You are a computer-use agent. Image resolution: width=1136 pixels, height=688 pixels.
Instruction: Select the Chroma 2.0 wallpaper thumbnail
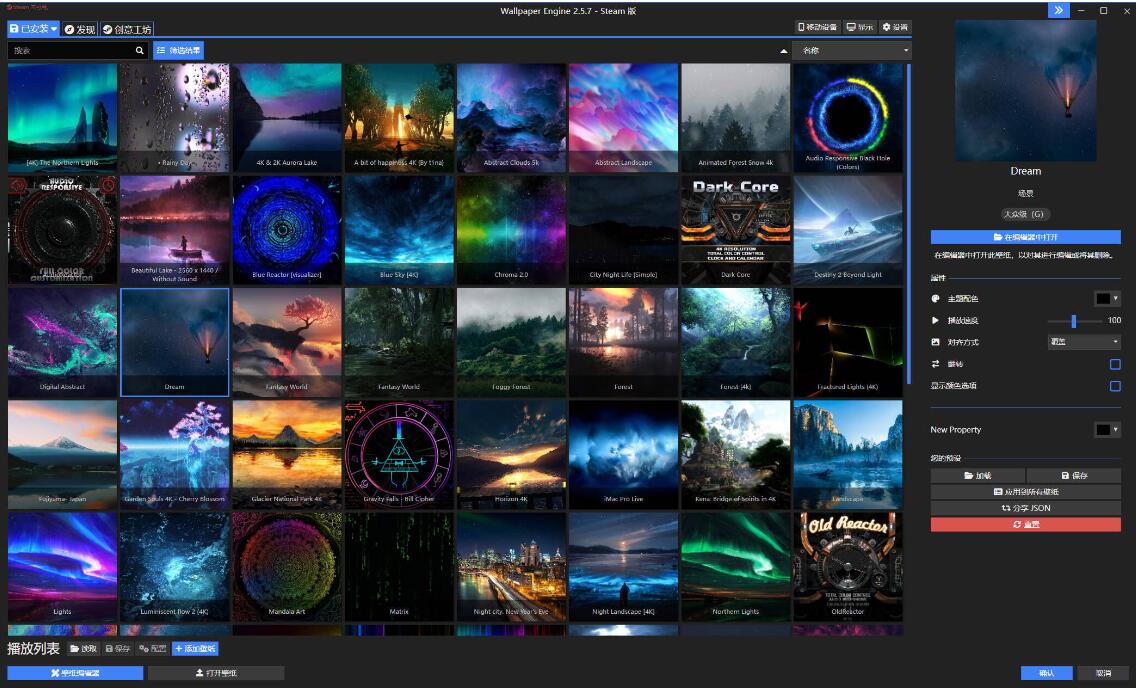point(511,230)
